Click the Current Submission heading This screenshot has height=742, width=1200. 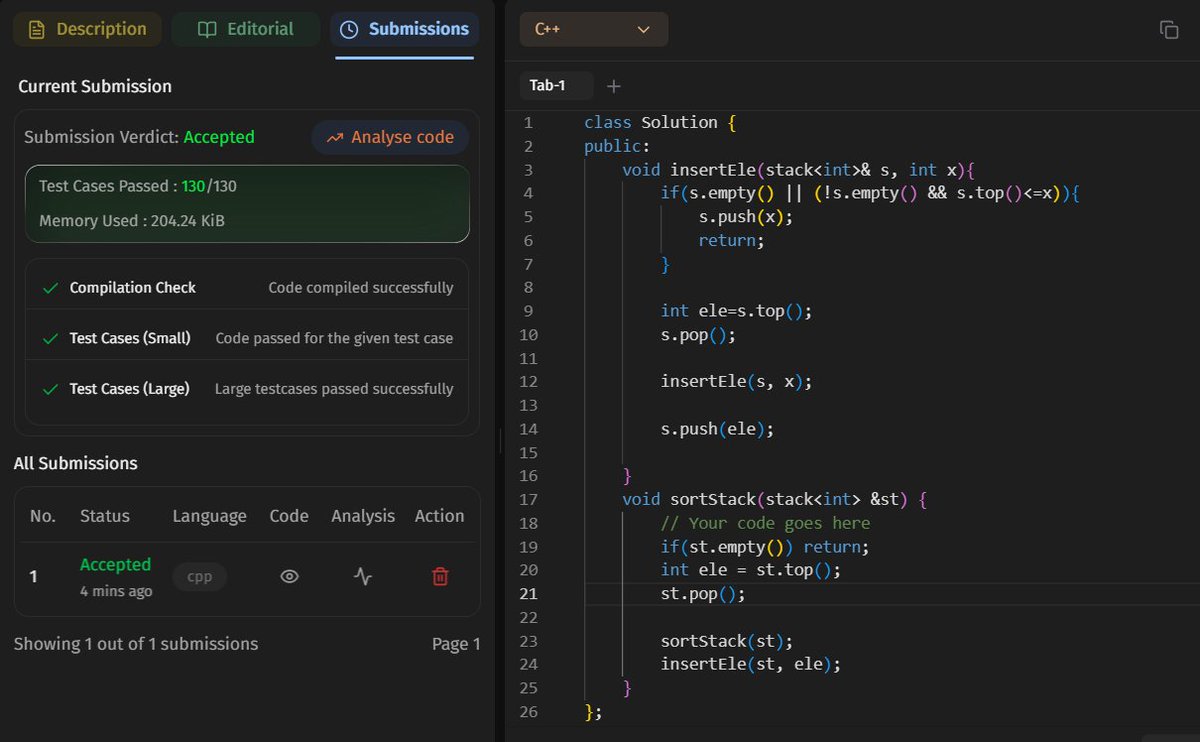tap(95, 86)
